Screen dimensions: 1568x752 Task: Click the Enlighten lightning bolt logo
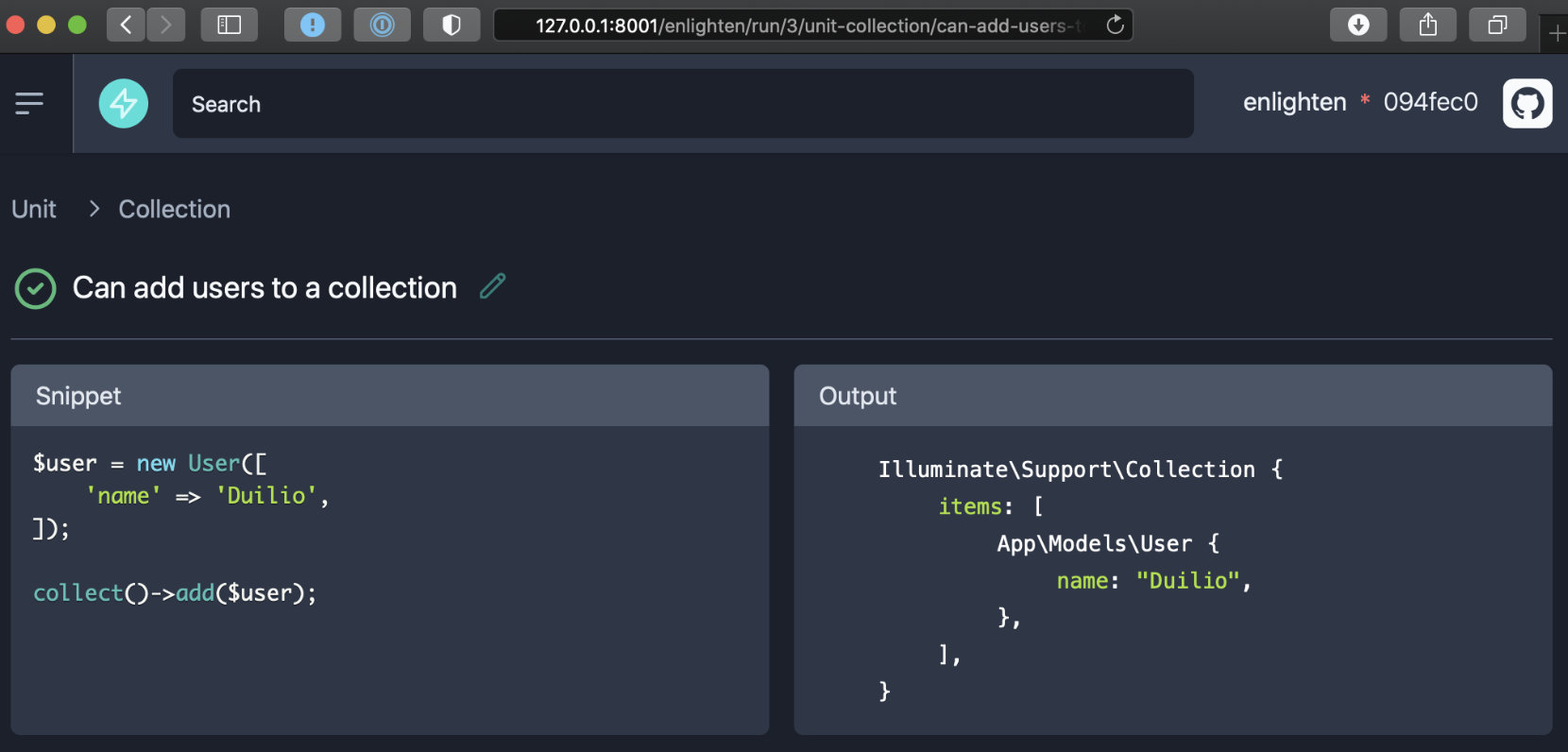(124, 104)
